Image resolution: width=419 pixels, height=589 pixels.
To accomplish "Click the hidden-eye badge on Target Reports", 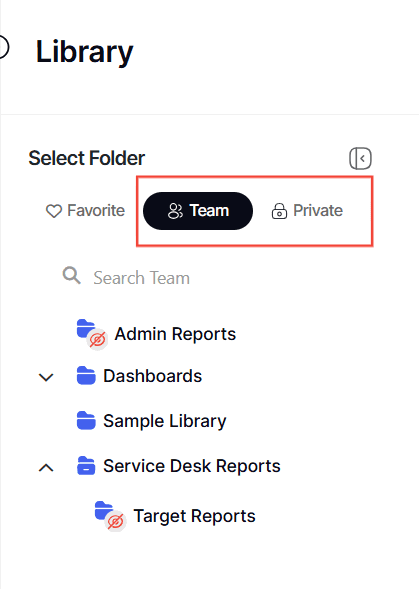I will point(116,522).
